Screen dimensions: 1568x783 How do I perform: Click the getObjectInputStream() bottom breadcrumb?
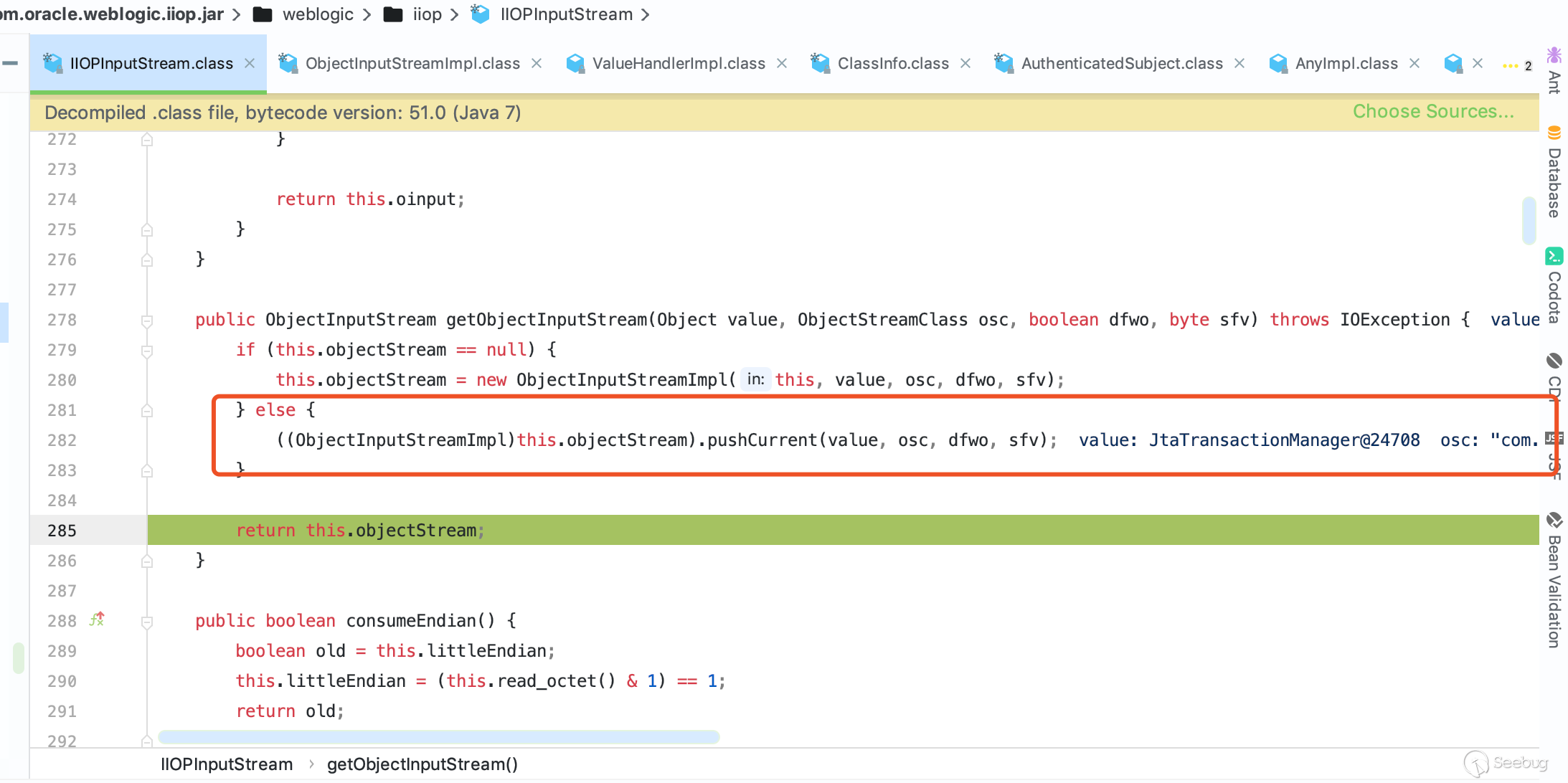point(422,764)
